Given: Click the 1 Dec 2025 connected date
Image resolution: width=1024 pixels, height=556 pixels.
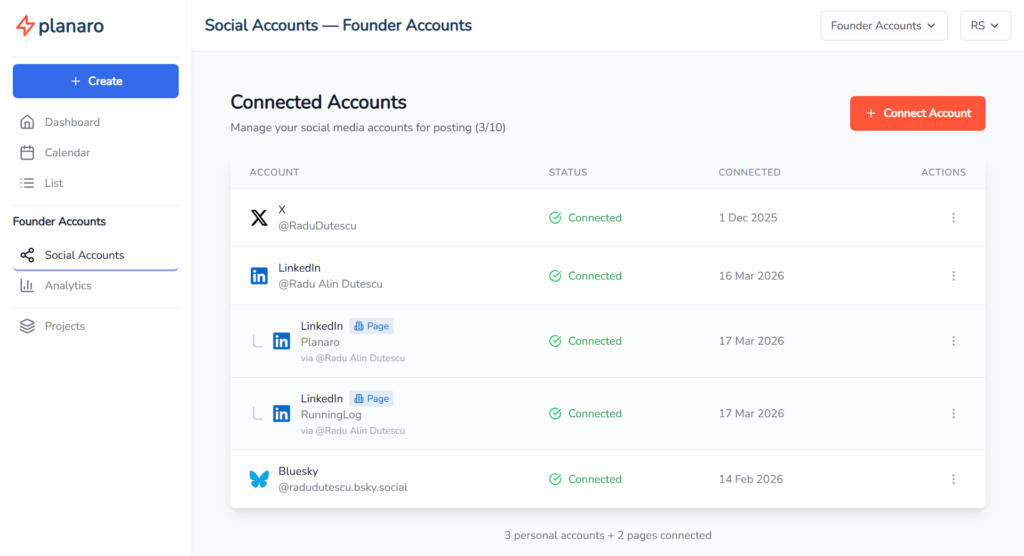Looking at the screenshot, I should coord(748,218).
